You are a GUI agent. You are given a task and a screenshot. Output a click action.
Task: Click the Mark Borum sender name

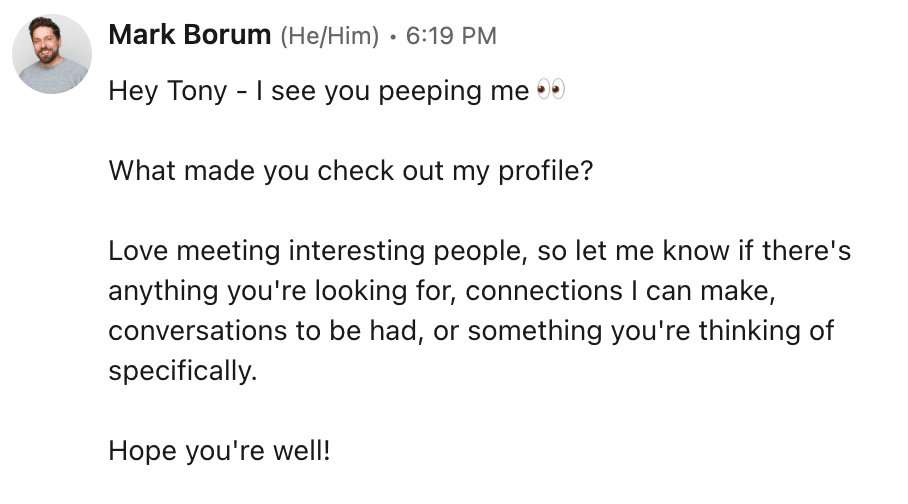pos(190,35)
